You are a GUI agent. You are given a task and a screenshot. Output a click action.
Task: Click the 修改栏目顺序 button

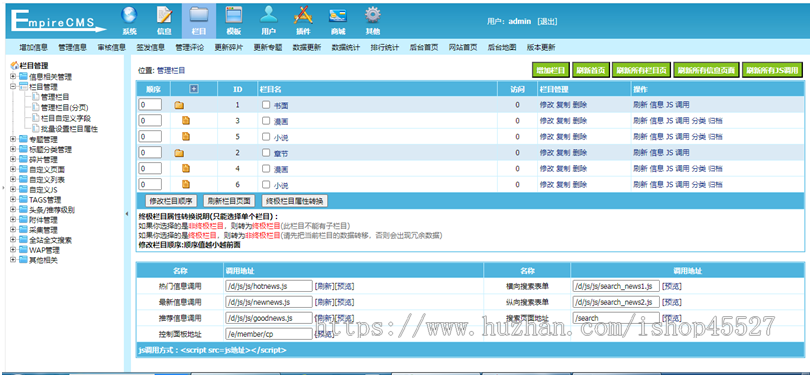pyautogui.click(x=170, y=201)
